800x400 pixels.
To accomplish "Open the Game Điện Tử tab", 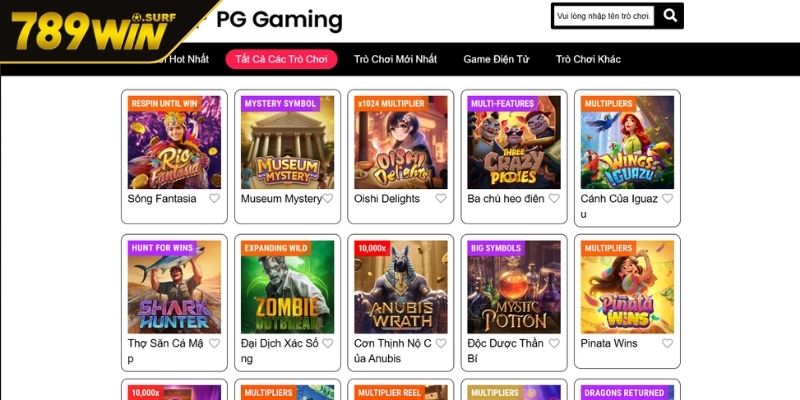I will pyautogui.click(x=496, y=59).
